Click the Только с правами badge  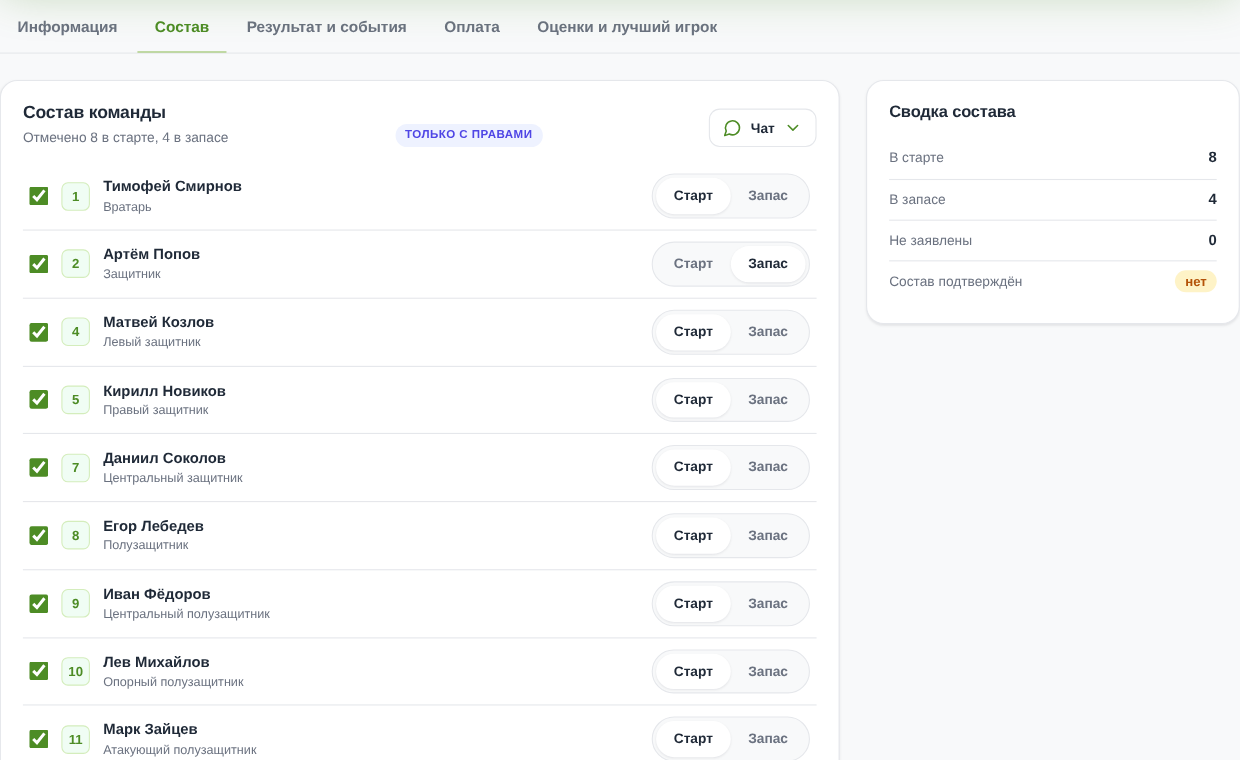coord(469,135)
